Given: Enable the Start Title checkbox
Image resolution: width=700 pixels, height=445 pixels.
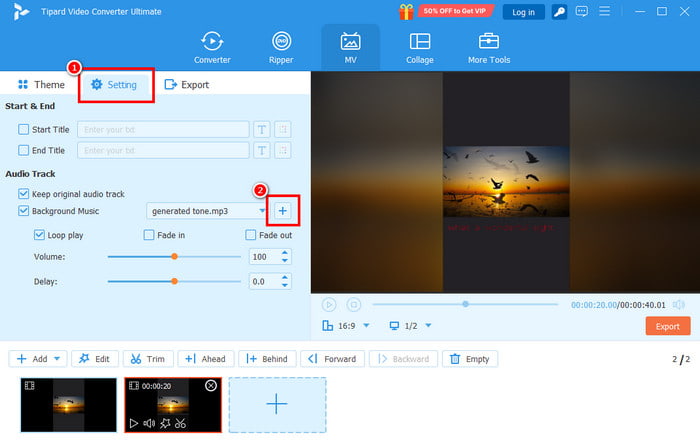Looking at the screenshot, I should point(24,129).
